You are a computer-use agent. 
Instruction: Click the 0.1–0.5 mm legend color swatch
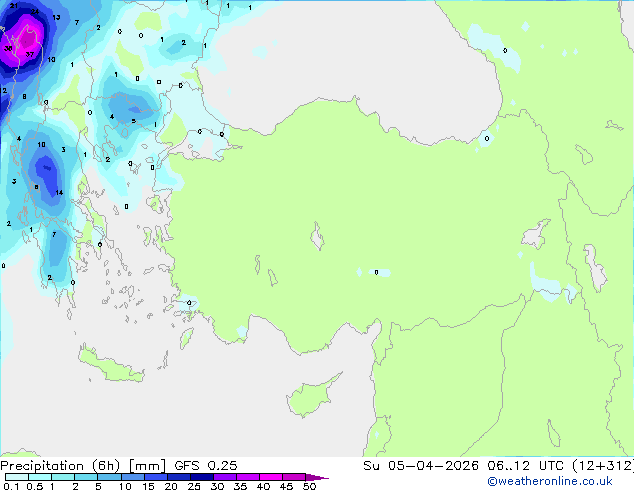click(17, 477)
